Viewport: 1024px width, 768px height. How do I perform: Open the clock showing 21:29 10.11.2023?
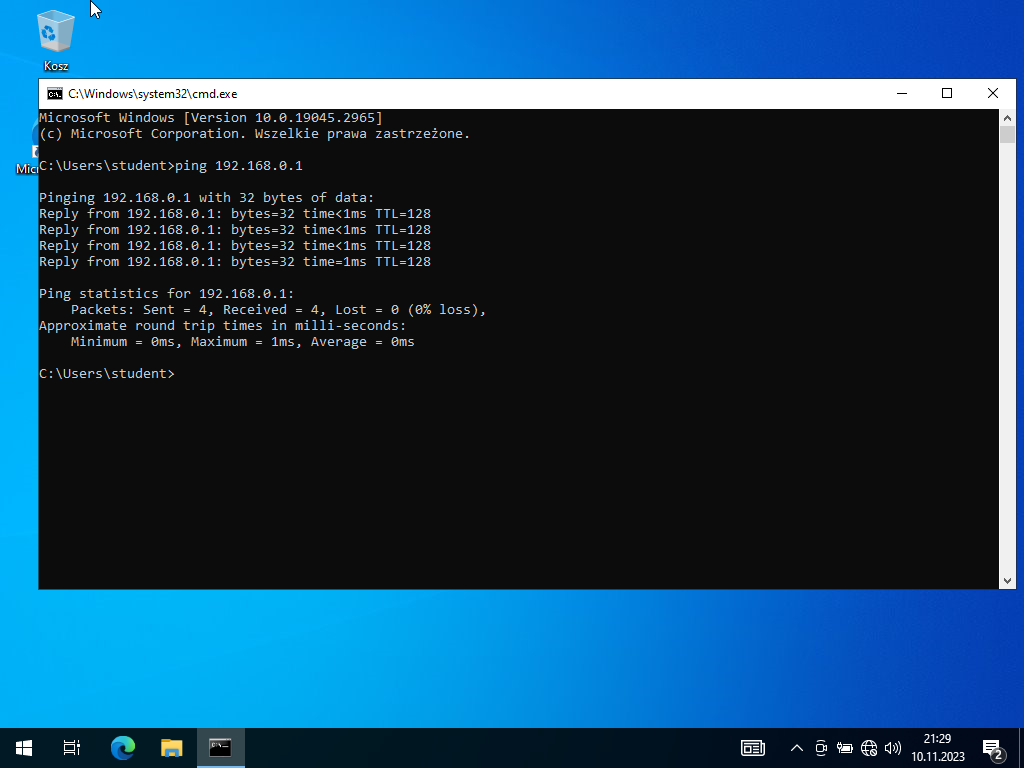[938, 748]
